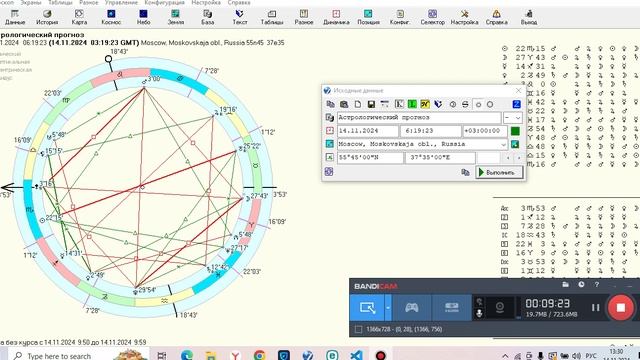Open the small dropdown right of chart name
640x360 pixels.
(x=512, y=118)
